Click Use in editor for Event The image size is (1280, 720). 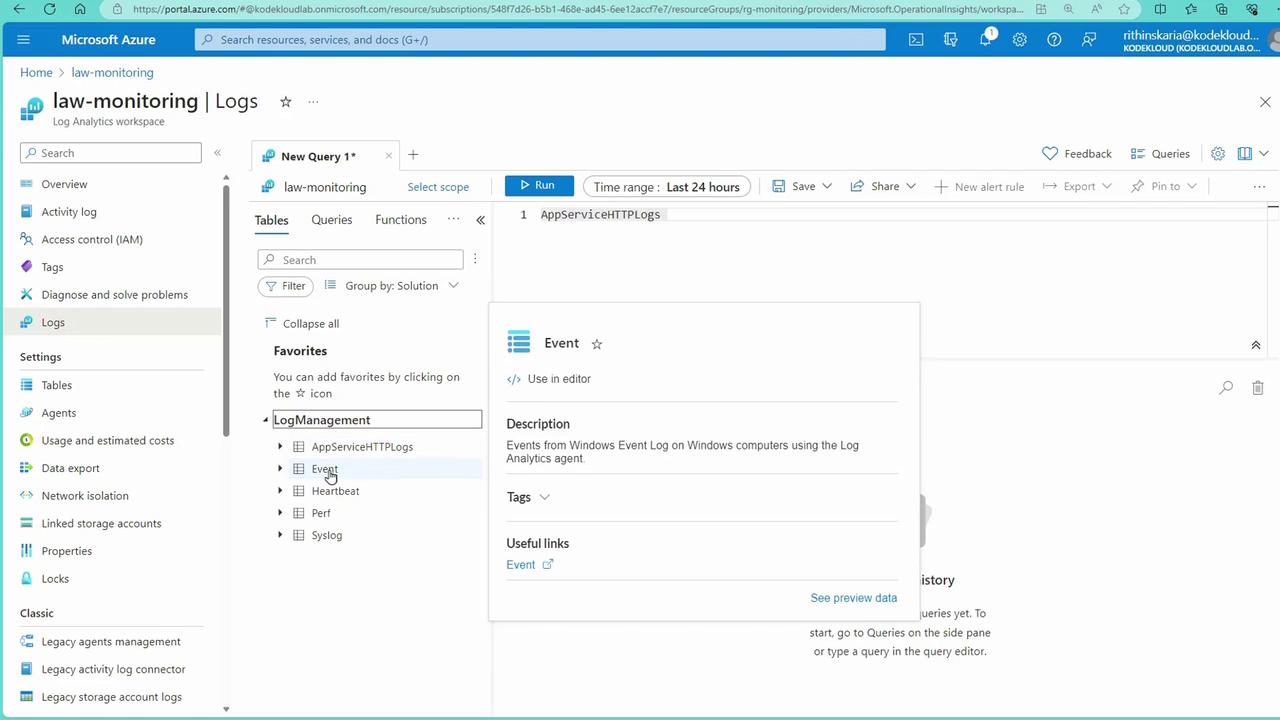[x=549, y=379]
